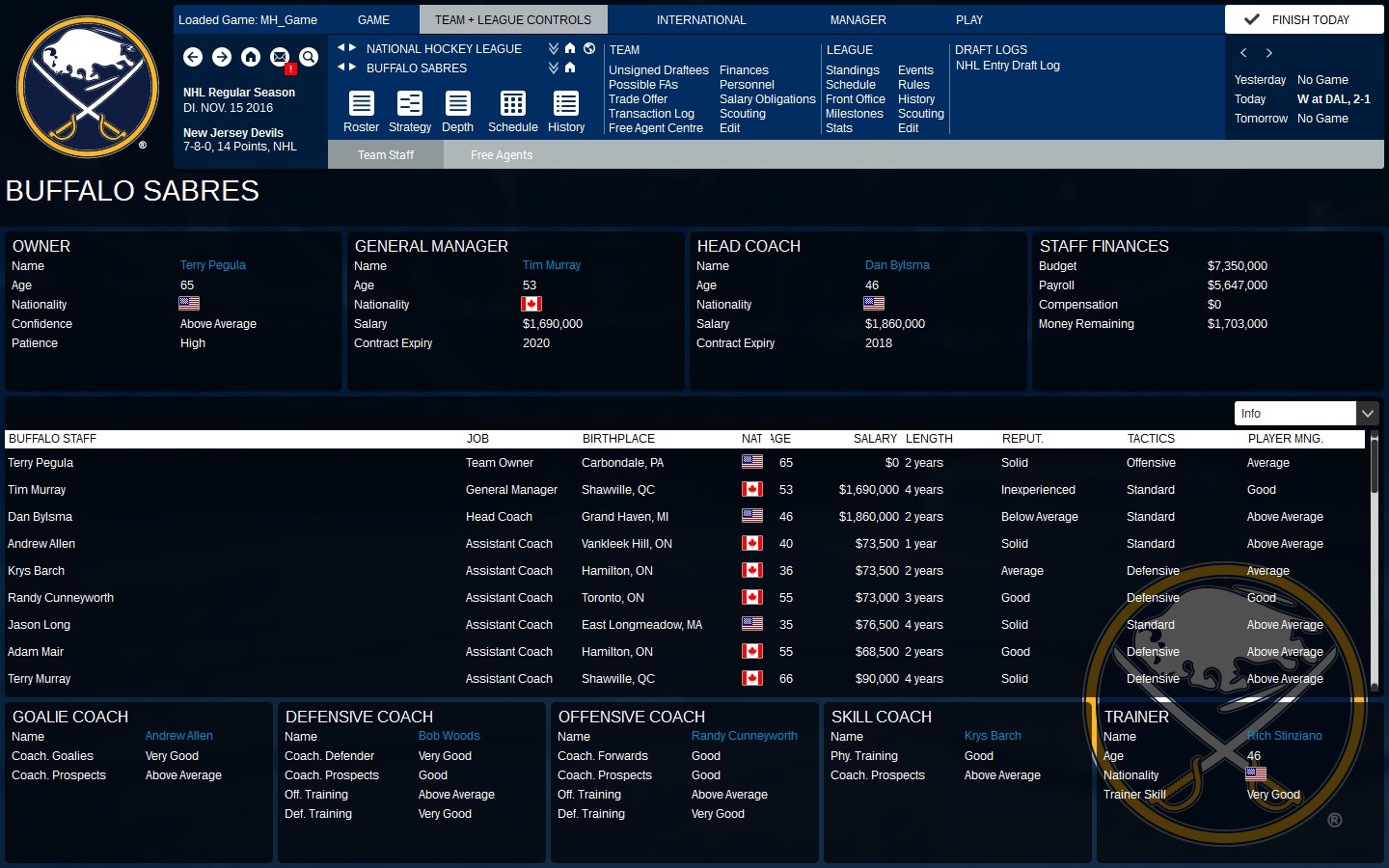Open Dan Bylsma's head coach profile link
The height and width of the screenshot is (868, 1389).
click(897, 264)
